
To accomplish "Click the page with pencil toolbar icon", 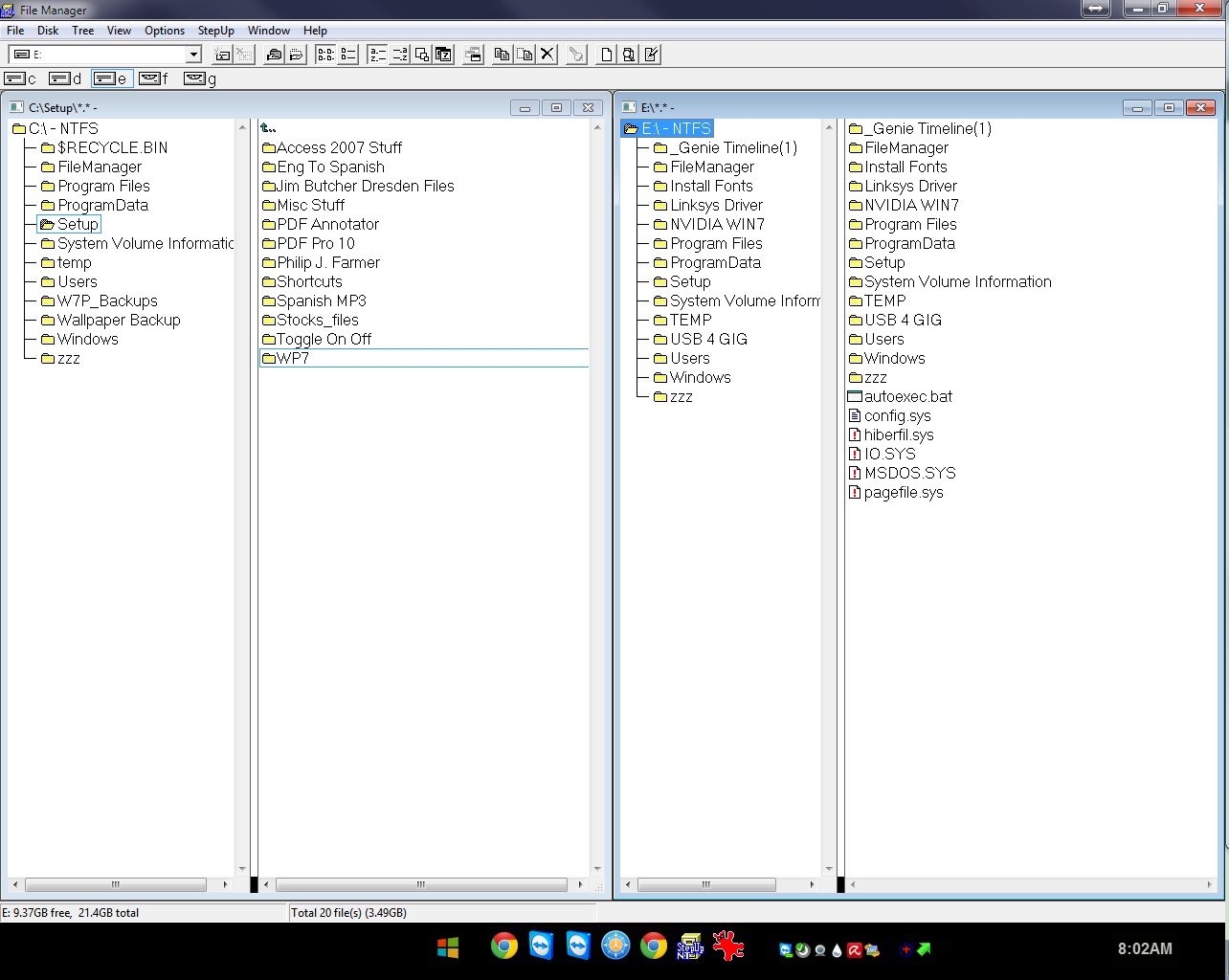I will coord(652,55).
